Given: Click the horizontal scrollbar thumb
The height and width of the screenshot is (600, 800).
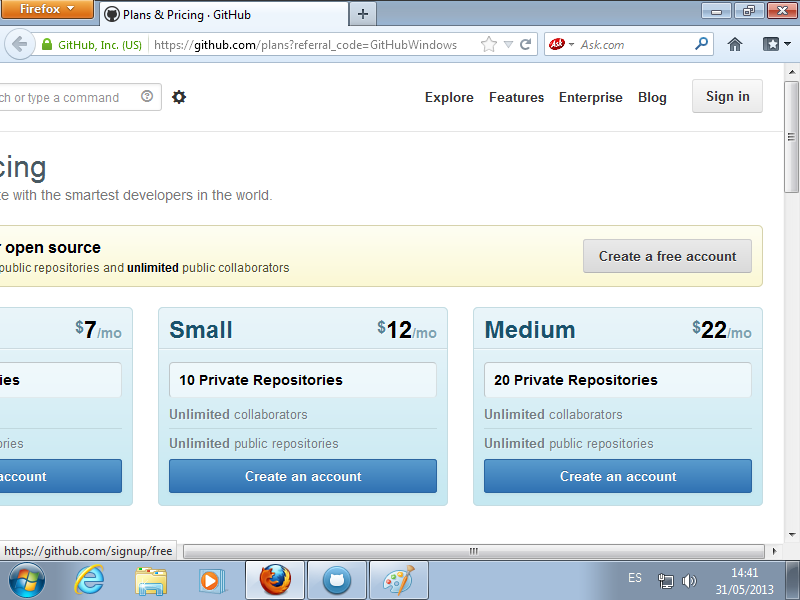Looking at the screenshot, I should (473, 551).
